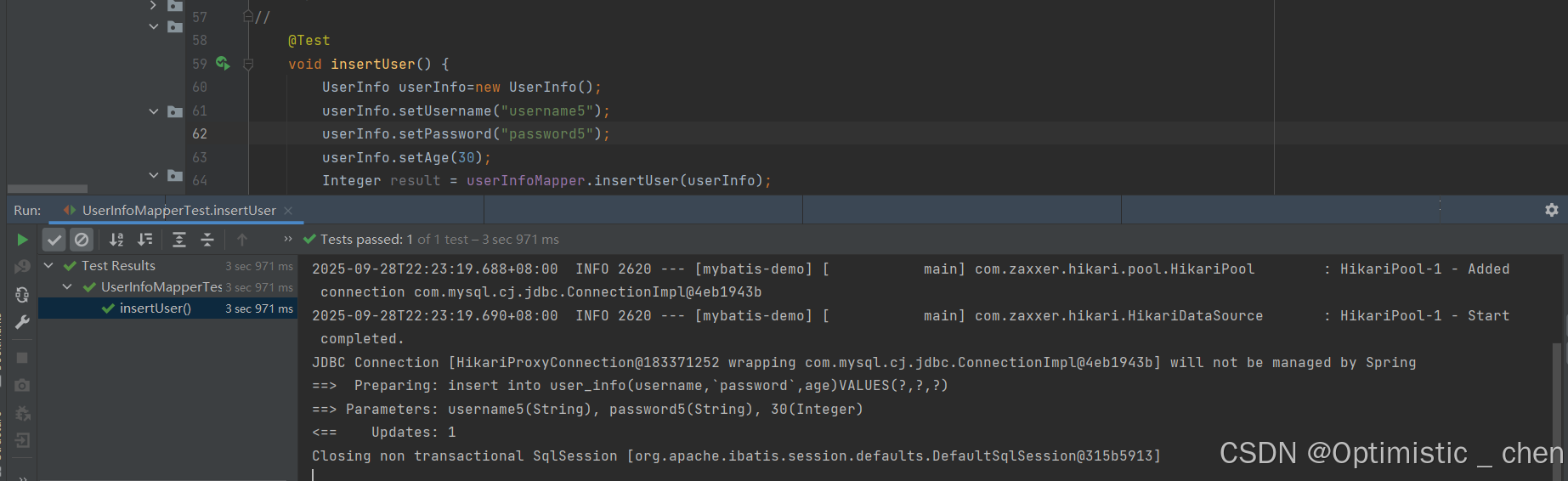Click the Toggle auto-test rerun icon
The height and width of the screenshot is (481, 1568).
[22, 295]
